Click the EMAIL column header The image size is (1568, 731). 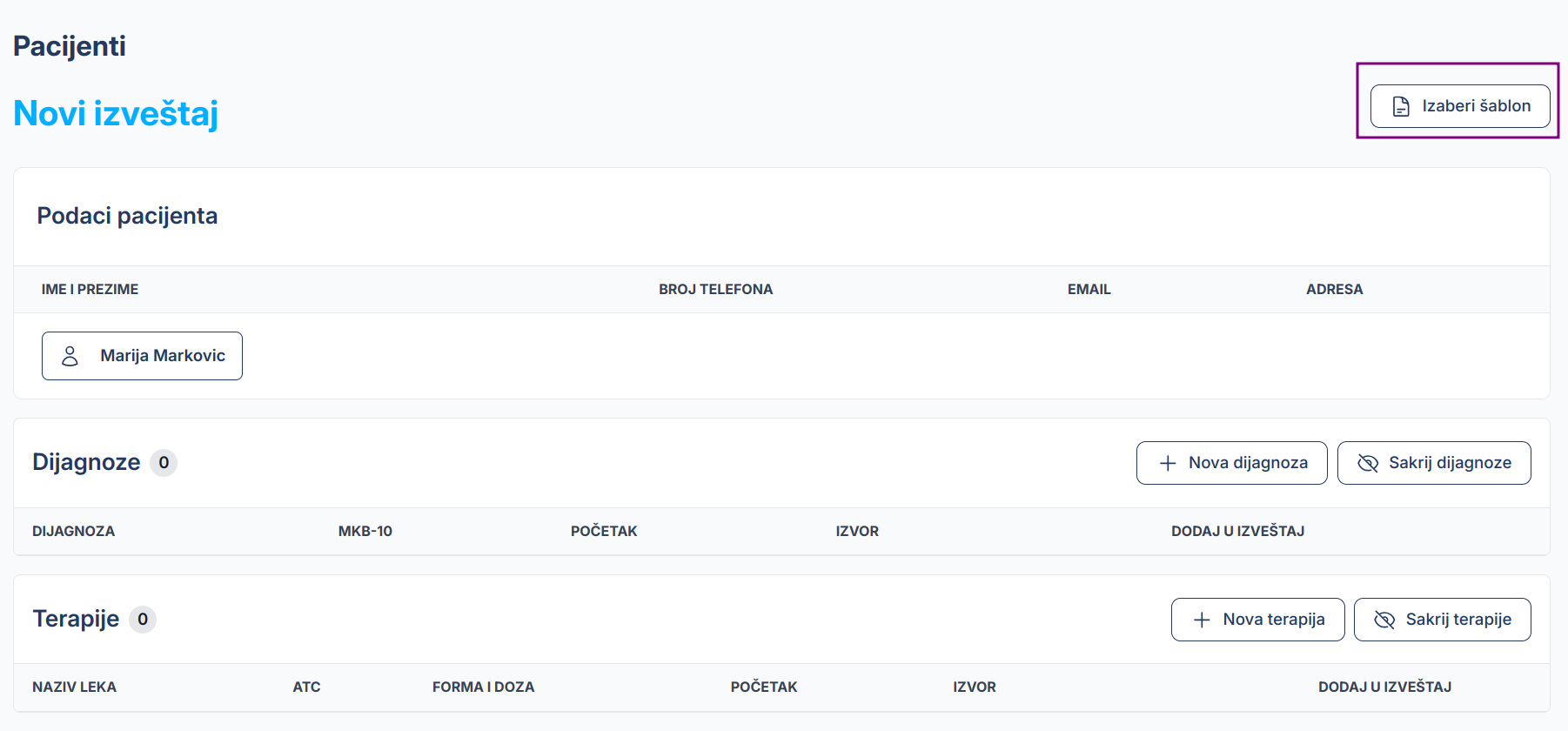(x=1089, y=290)
